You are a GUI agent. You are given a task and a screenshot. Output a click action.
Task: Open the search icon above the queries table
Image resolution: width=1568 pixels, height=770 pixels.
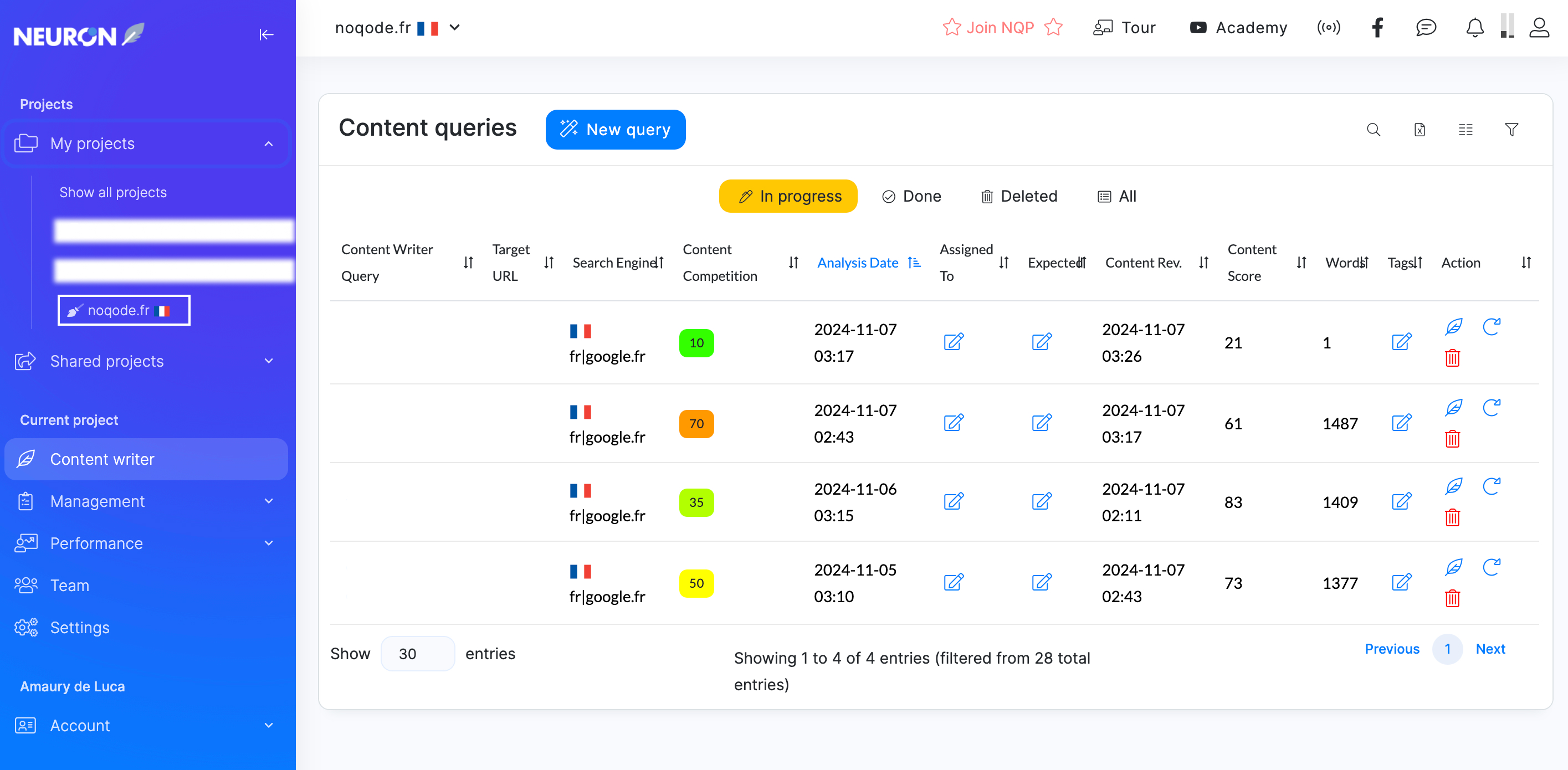click(1374, 129)
